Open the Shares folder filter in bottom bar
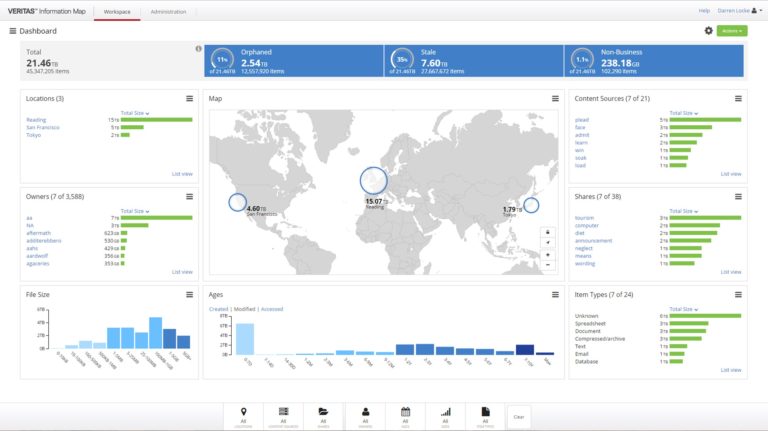The height and width of the screenshot is (431, 768). [324, 415]
